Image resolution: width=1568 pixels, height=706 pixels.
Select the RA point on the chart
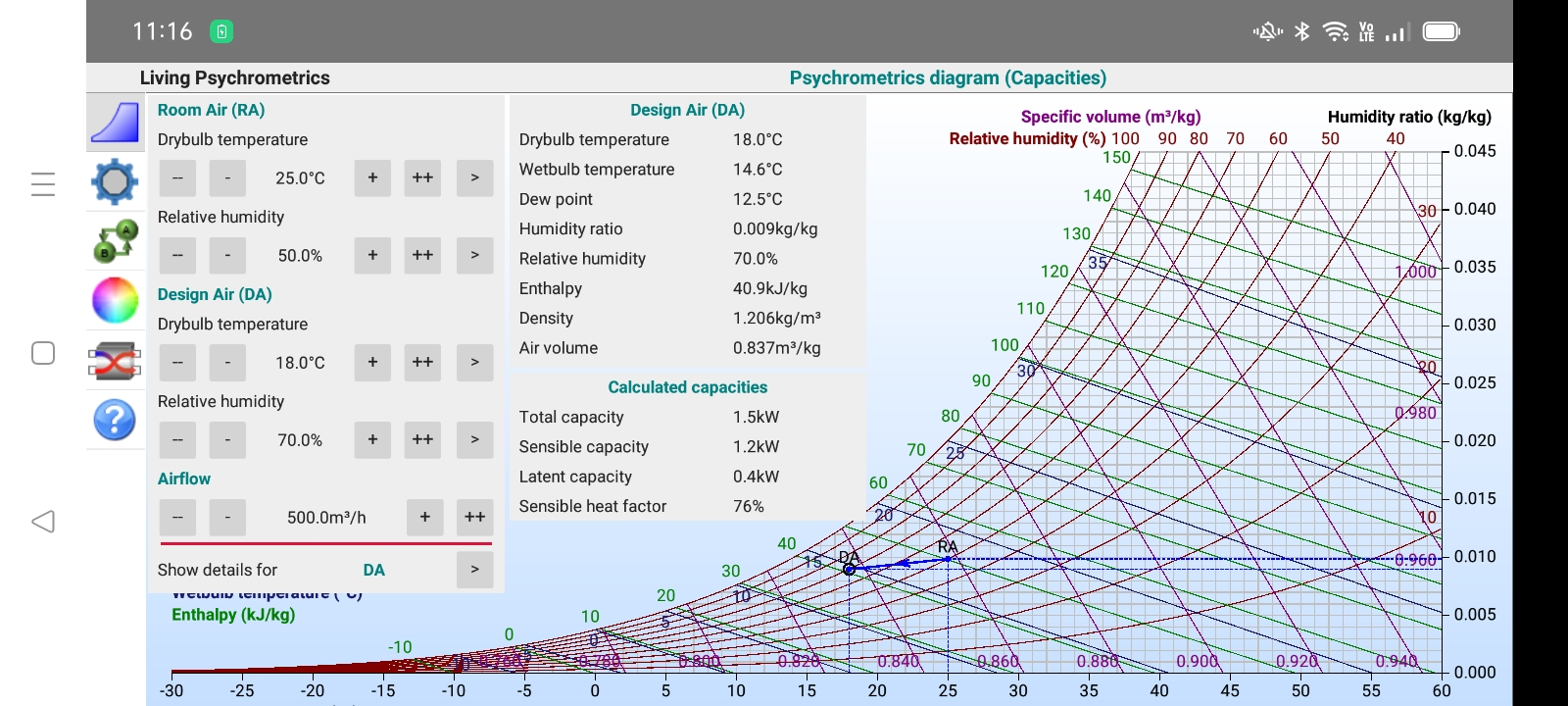point(948,559)
